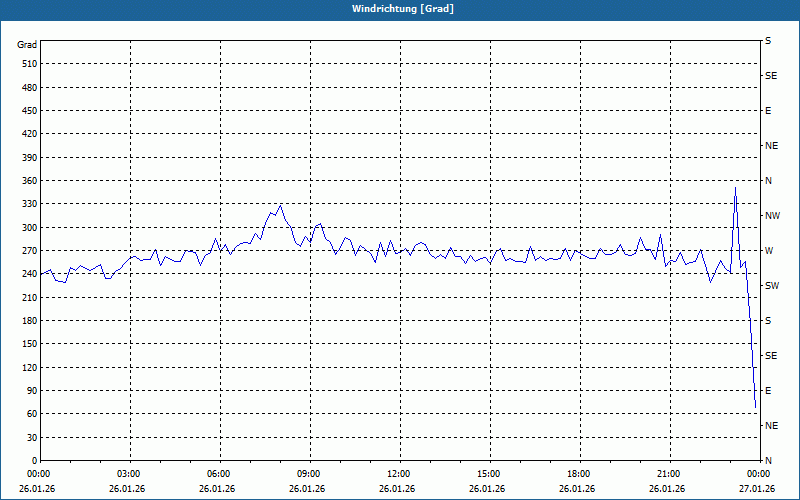Select the 12:00 time axis label
The height and width of the screenshot is (500, 800).
(399, 474)
